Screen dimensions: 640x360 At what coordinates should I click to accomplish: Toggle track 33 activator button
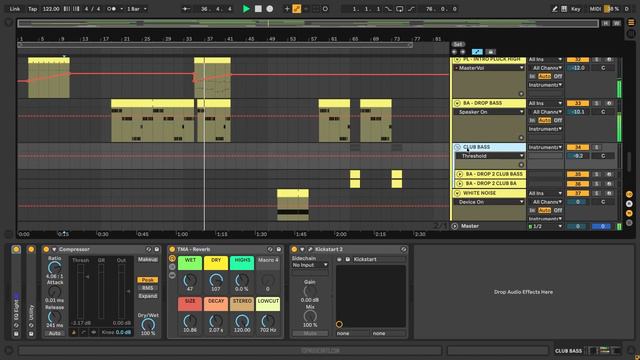pyautogui.click(x=578, y=103)
